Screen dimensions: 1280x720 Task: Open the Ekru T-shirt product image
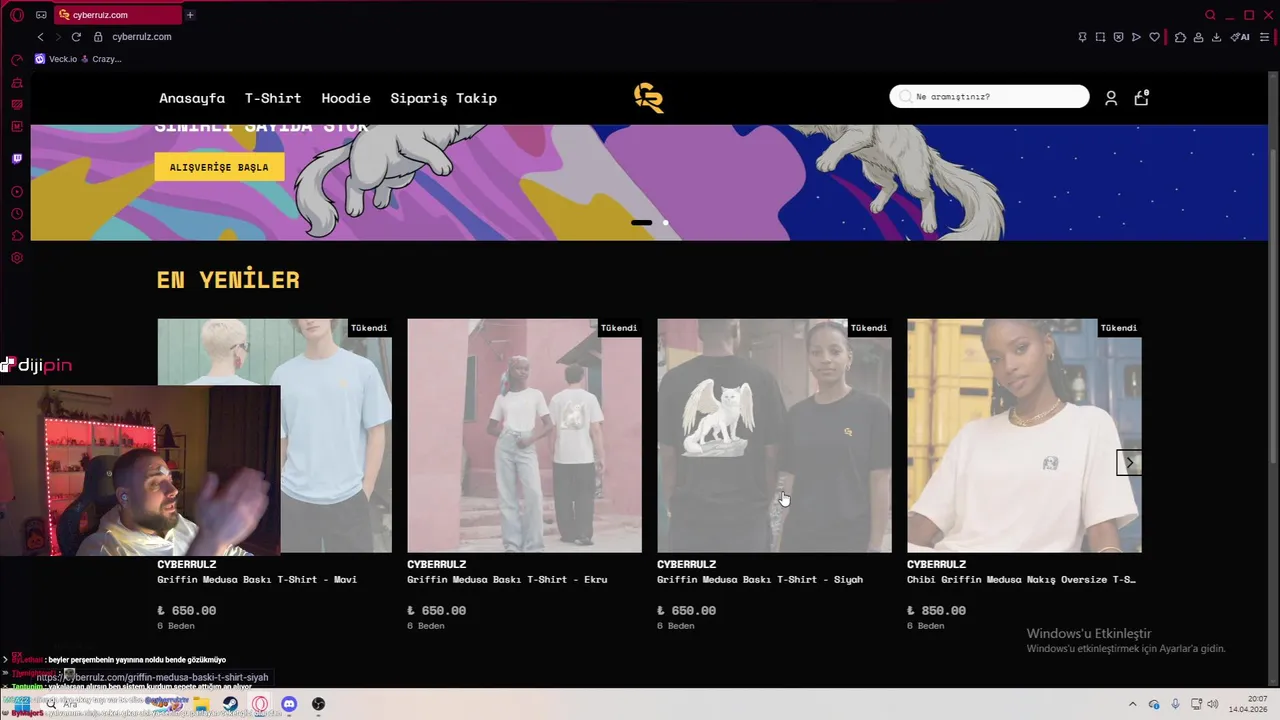524,435
